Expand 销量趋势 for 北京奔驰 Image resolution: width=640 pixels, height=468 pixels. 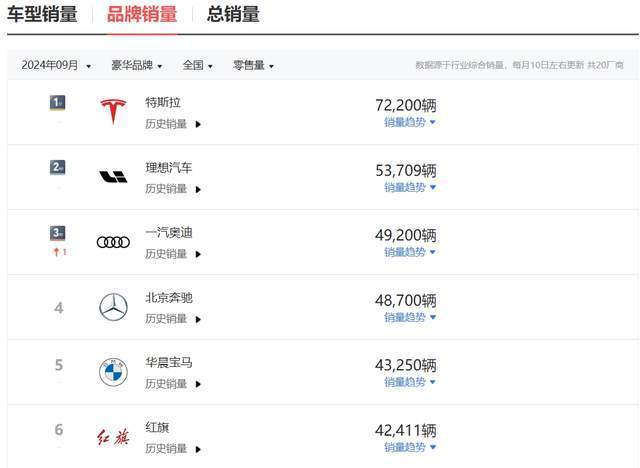click(x=410, y=317)
